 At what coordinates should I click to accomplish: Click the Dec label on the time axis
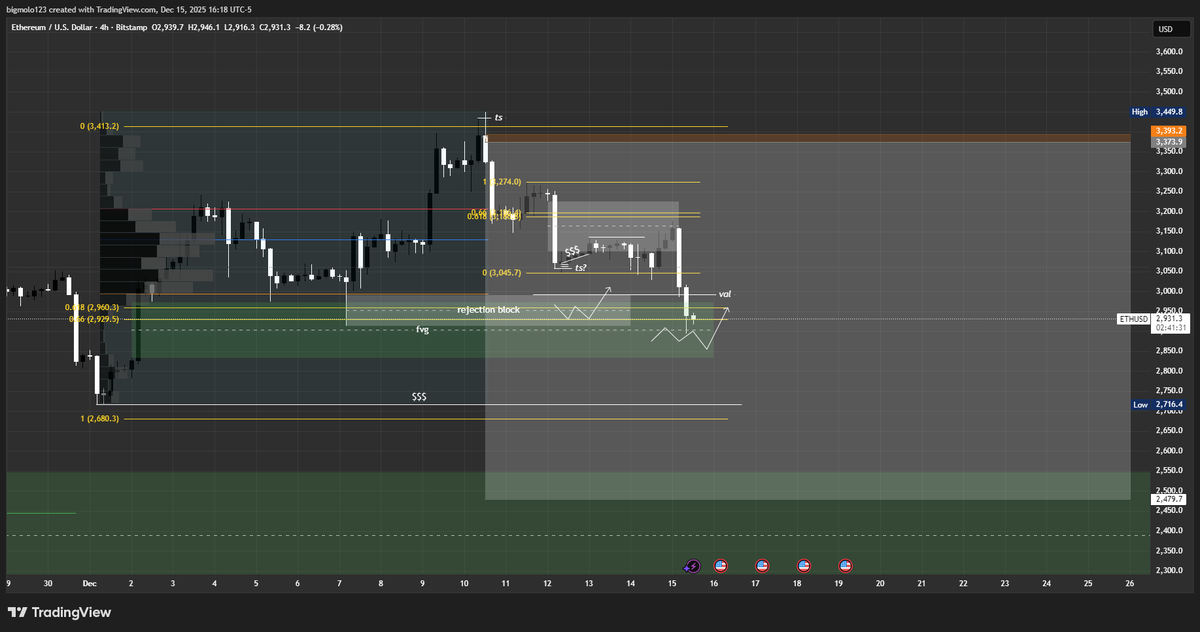[89, 582]
